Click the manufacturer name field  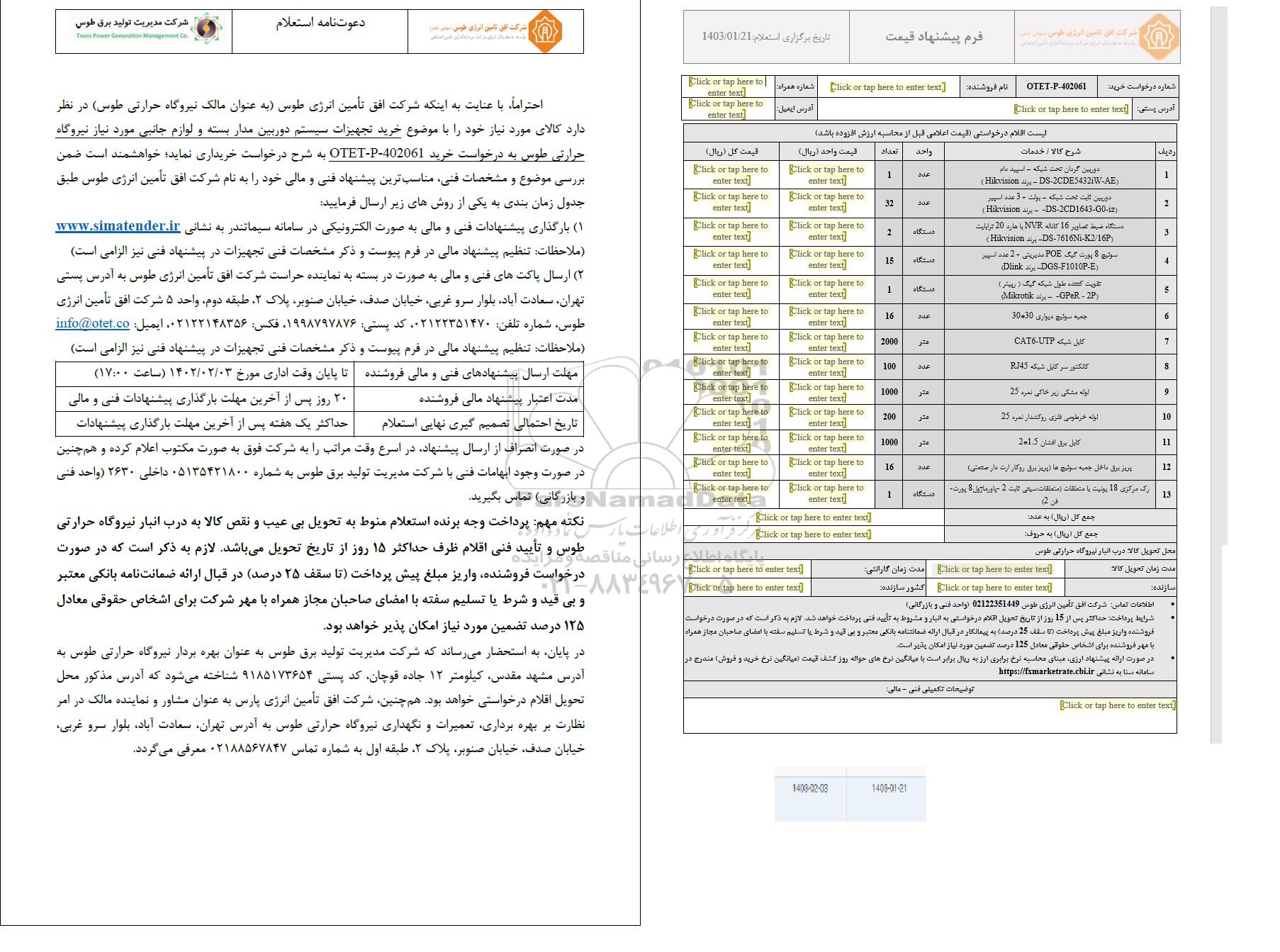pos(994,588)
